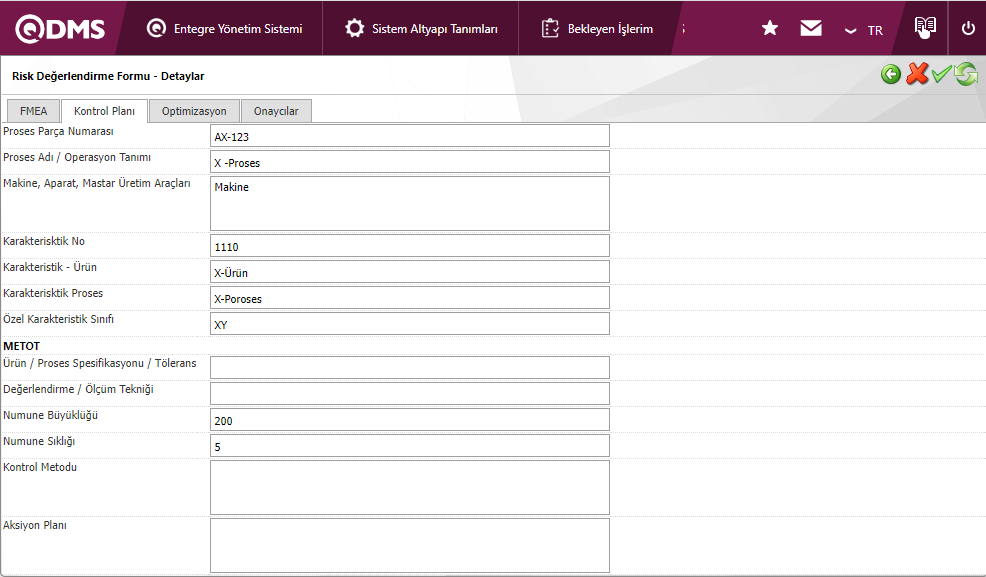Click the Değerlendirme / Ölçüm Tekniği field
Viewport: 986px width, 577px height.
click(409, 394)
